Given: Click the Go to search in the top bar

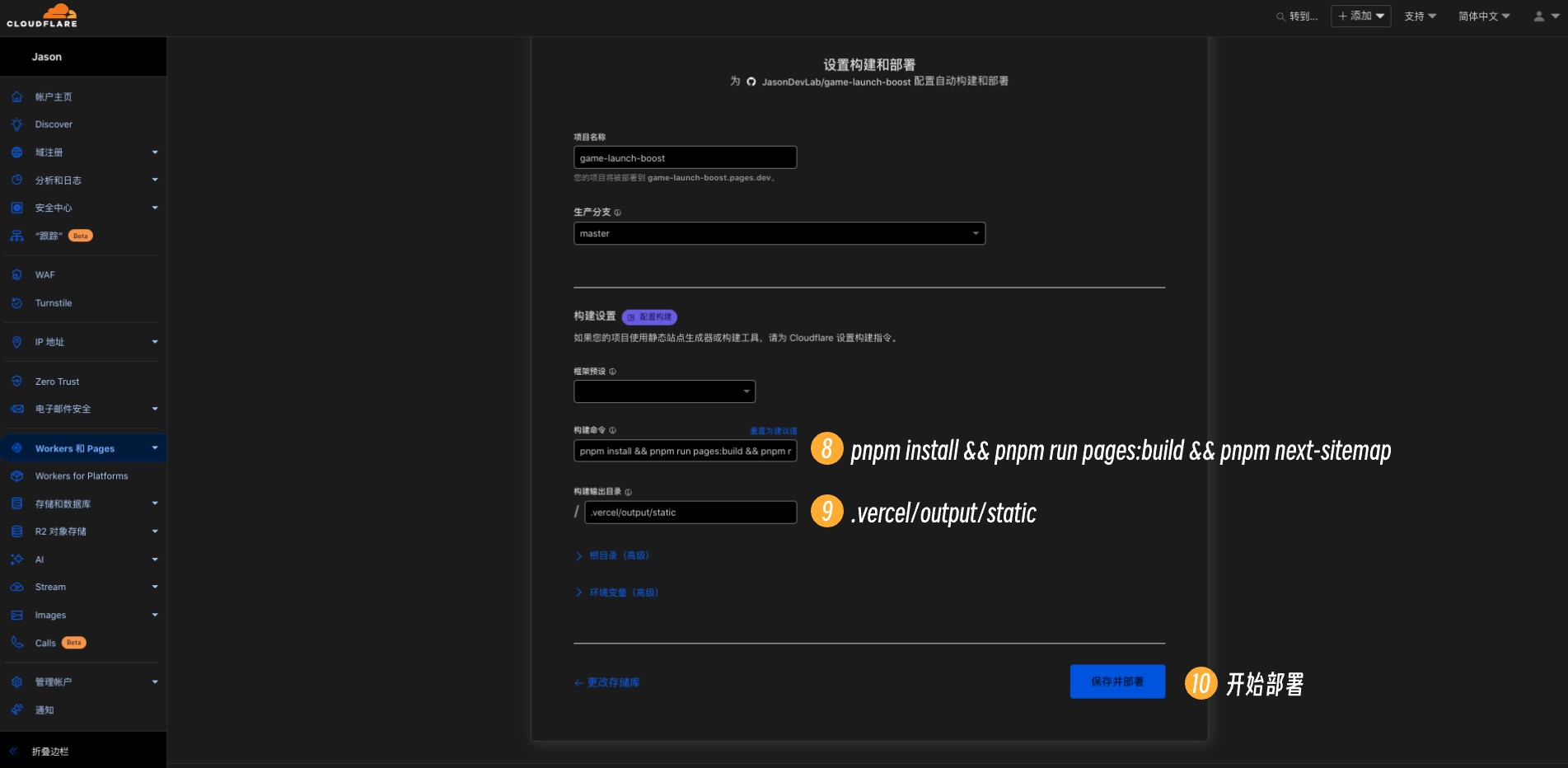Looking at the screenshot, I should (1297, 16).
